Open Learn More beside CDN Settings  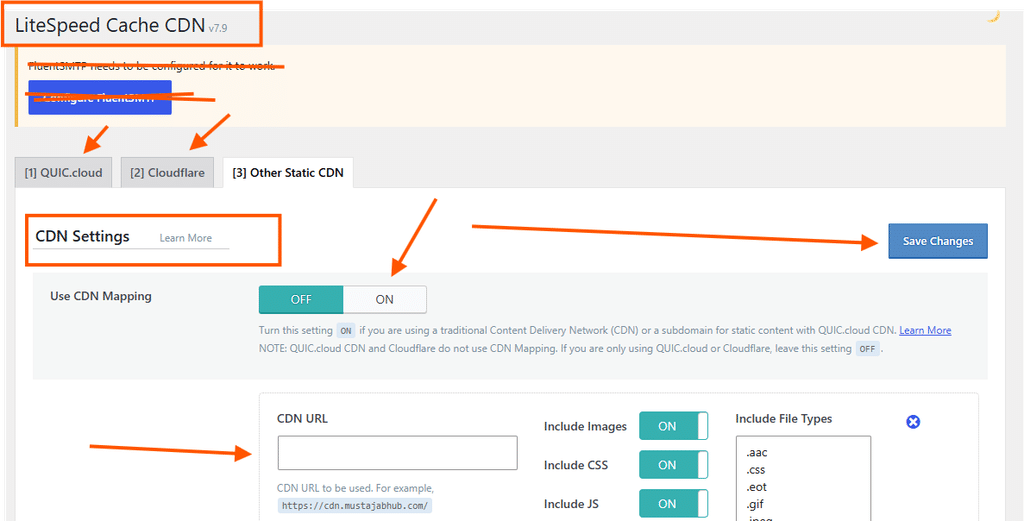pos(185,238)
